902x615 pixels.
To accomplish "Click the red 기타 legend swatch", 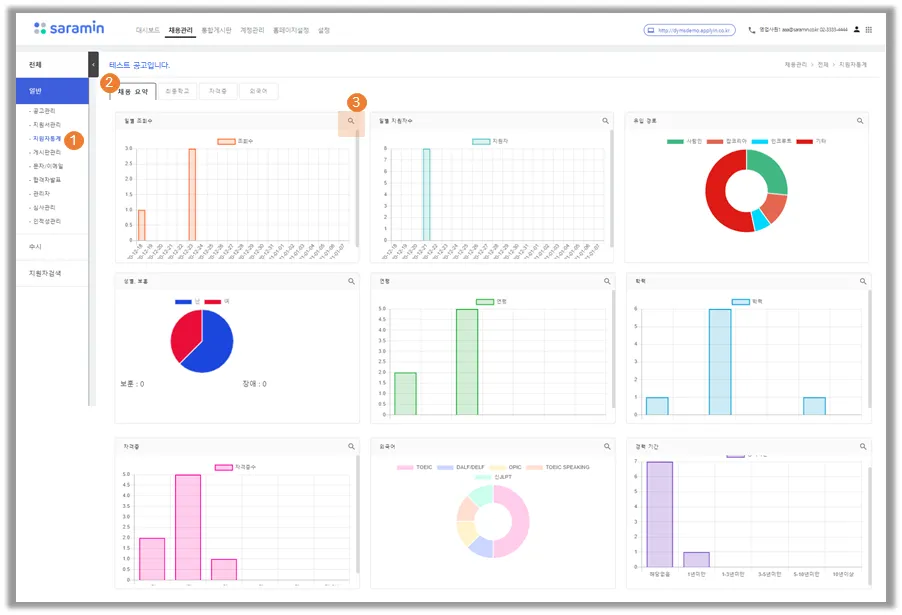I will (804, 141).
